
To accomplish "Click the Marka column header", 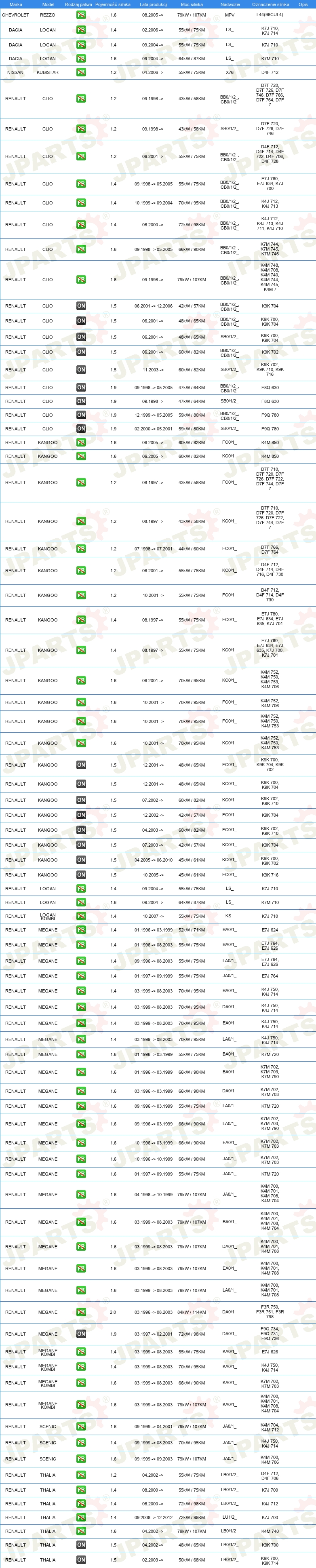I will click(16, 4).
